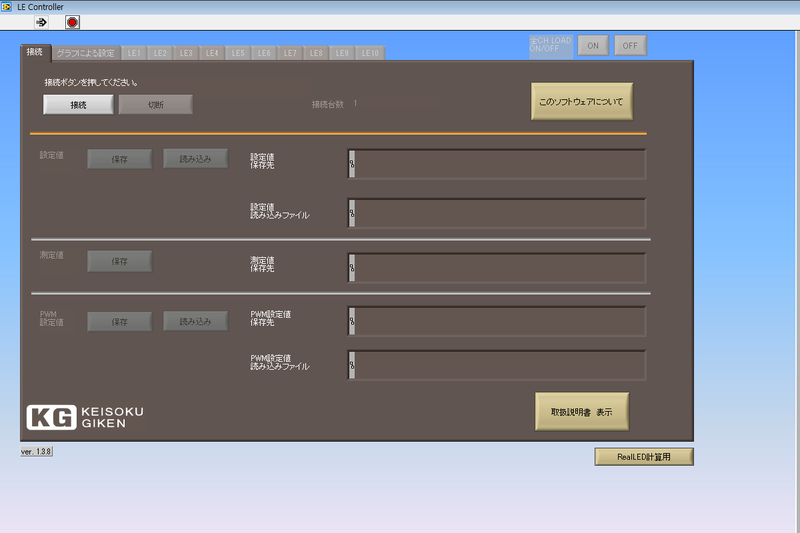
Task: Open the LE1 tab
Action: (x=134, y=52)
